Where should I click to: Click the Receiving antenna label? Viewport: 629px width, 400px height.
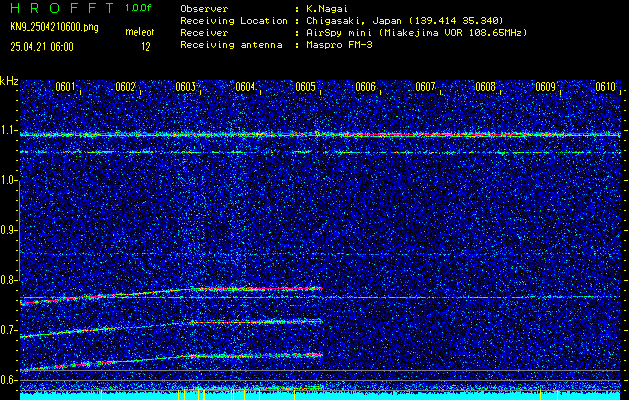click(231, 45)
